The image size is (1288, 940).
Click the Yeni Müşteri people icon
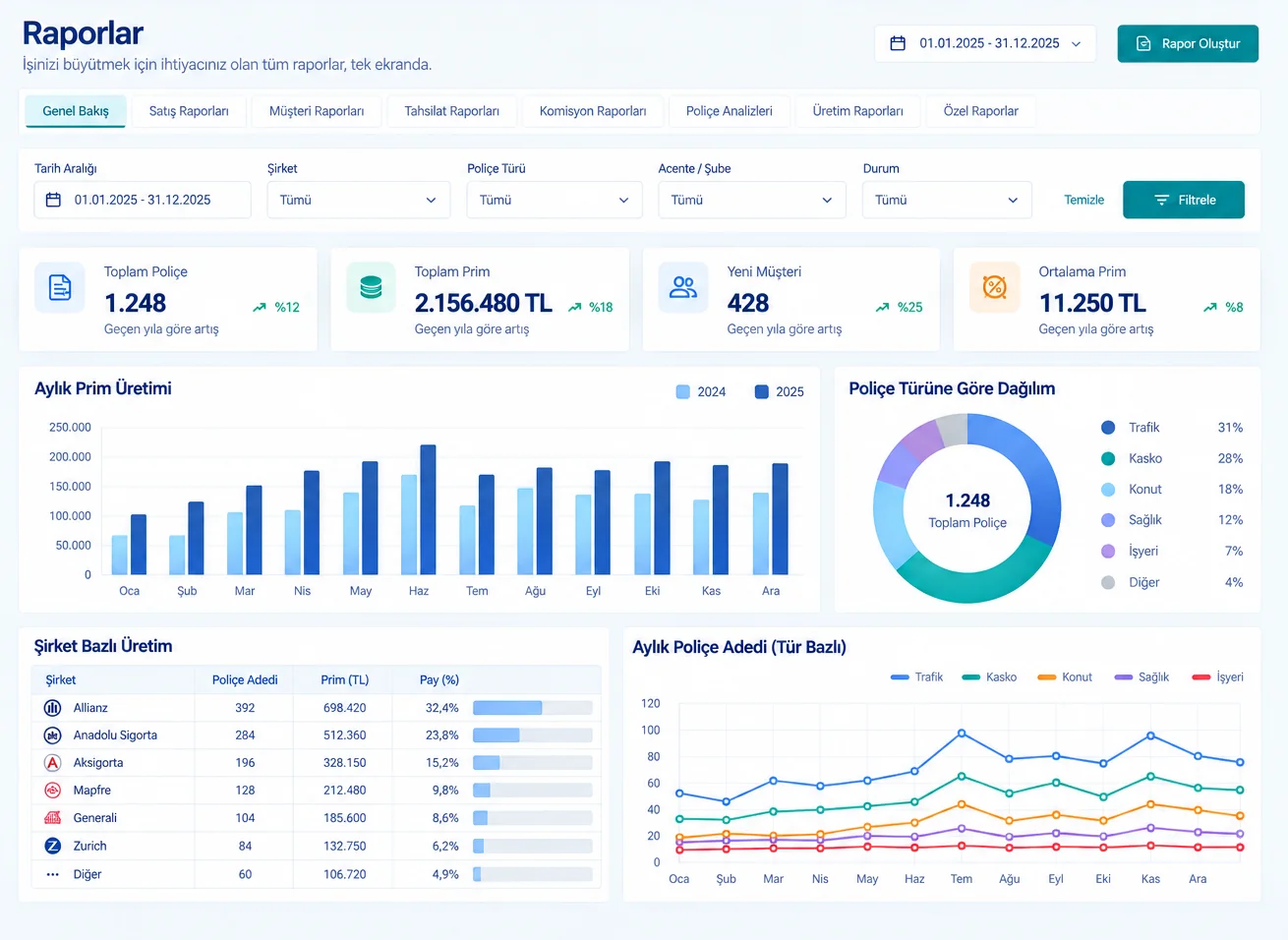coord(683,287)
